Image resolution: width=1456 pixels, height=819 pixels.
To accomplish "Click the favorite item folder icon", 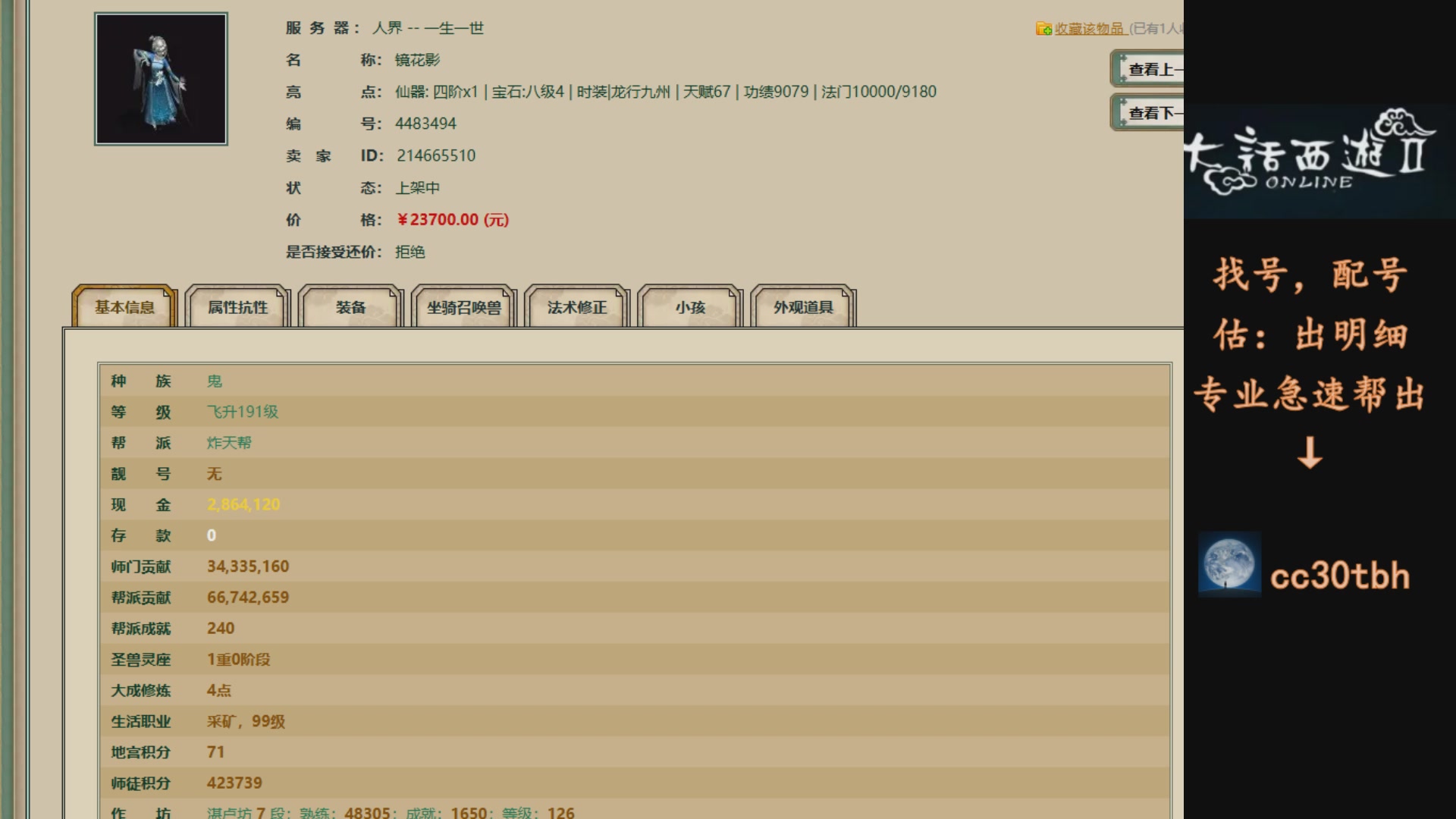I will (1043, 29).
